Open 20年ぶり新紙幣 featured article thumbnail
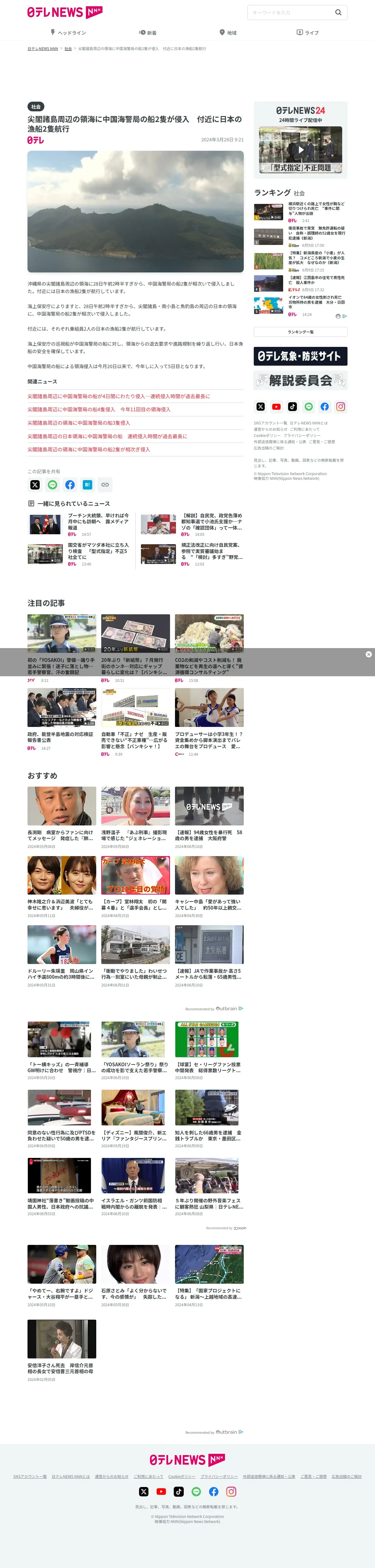Image resolution: width=375 pixels, height=1568 pixels. point(136,633)
